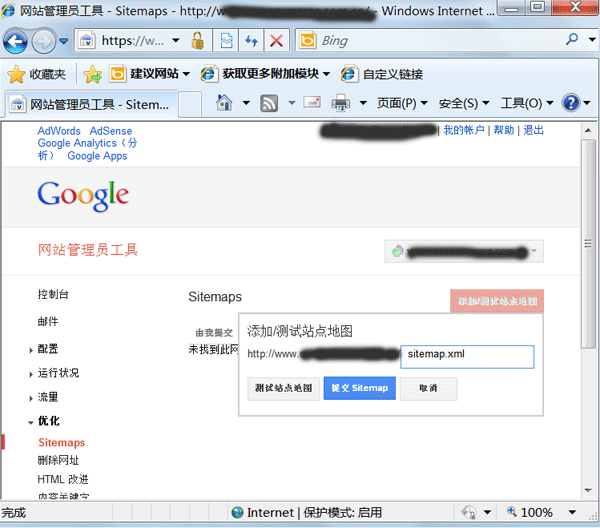Open the zoom level 100% dropdown
This screenshot has width=600, height=528.
543,512
